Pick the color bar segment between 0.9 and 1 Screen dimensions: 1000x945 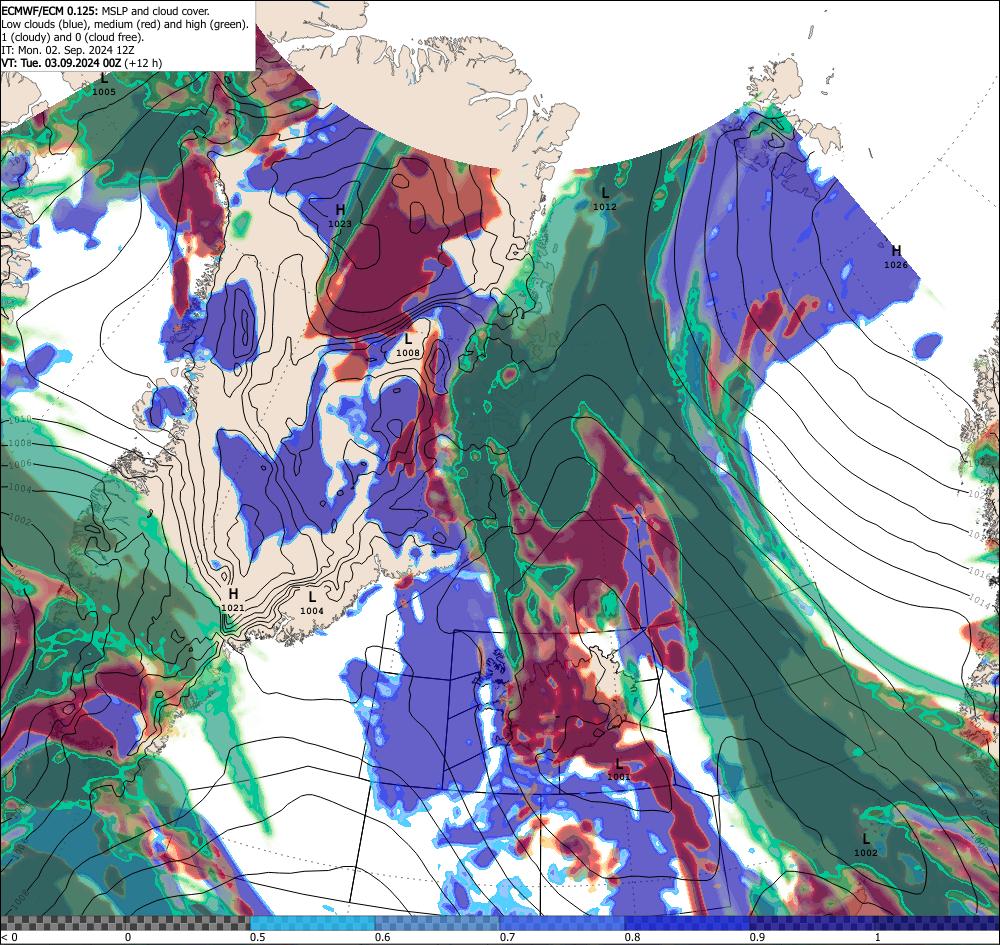click(812, 923)
